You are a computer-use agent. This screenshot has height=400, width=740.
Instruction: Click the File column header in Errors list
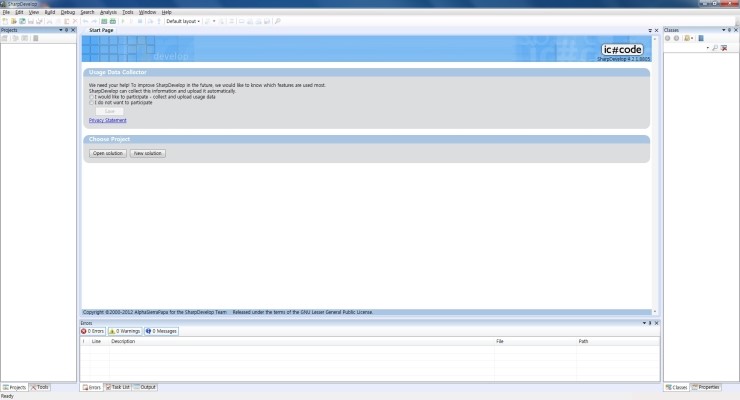point(535,341)
